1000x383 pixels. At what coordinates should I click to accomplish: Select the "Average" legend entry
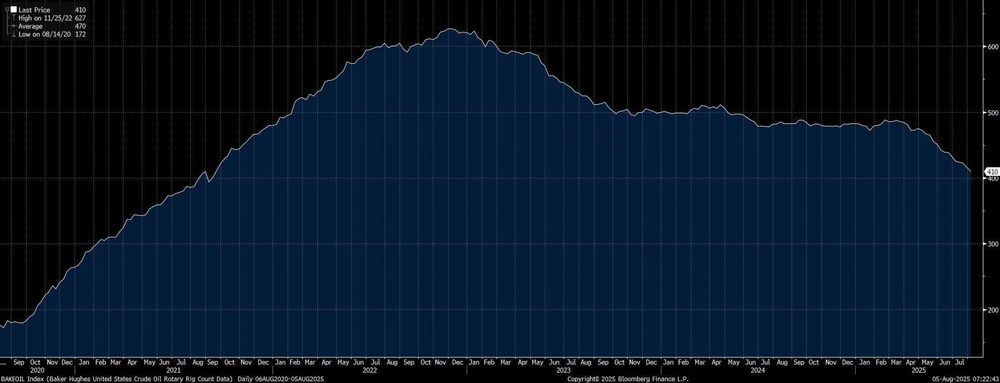tap(30, 27)
